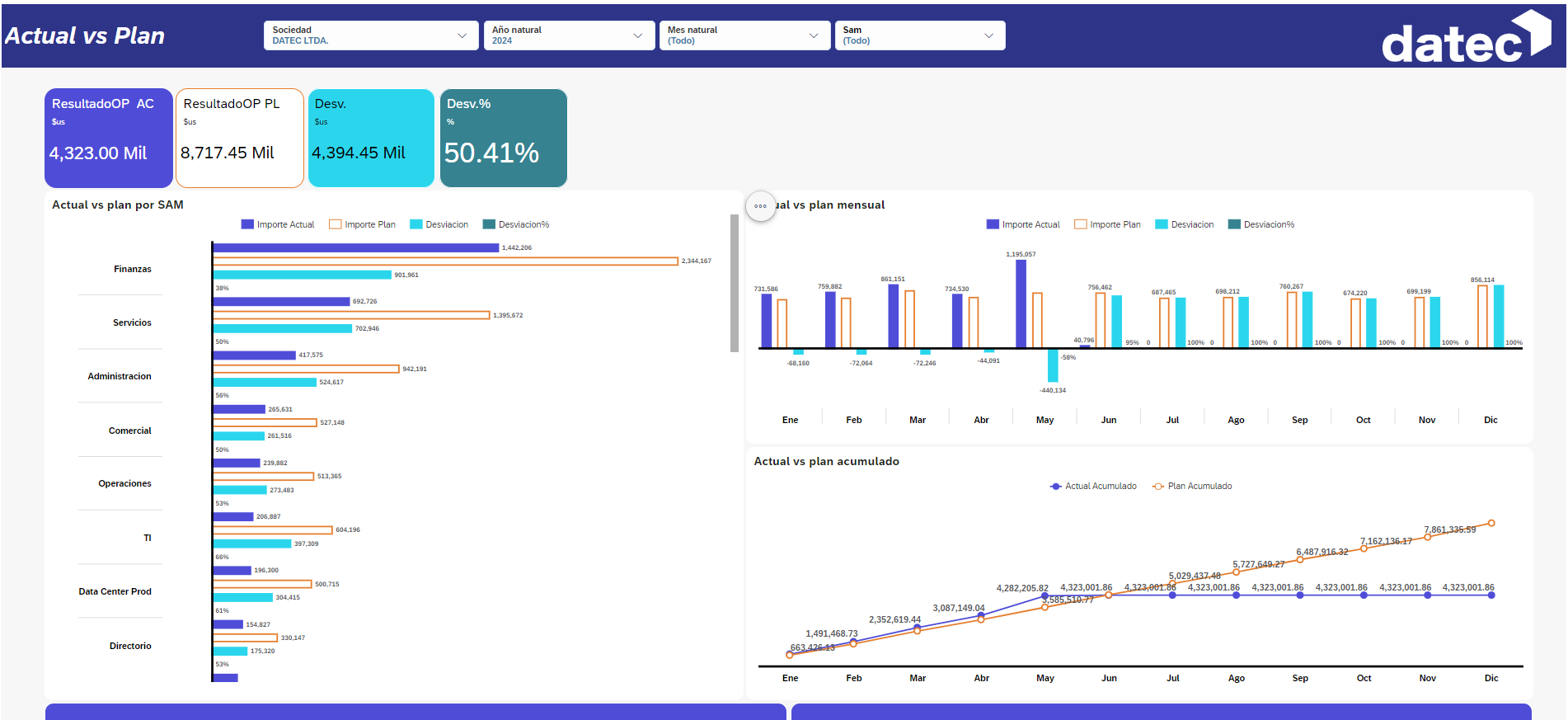This screenshot has height=720, width=1568.
Task: Select the ResultadoOP AC KPI card
Action: [x=109, y=138]
